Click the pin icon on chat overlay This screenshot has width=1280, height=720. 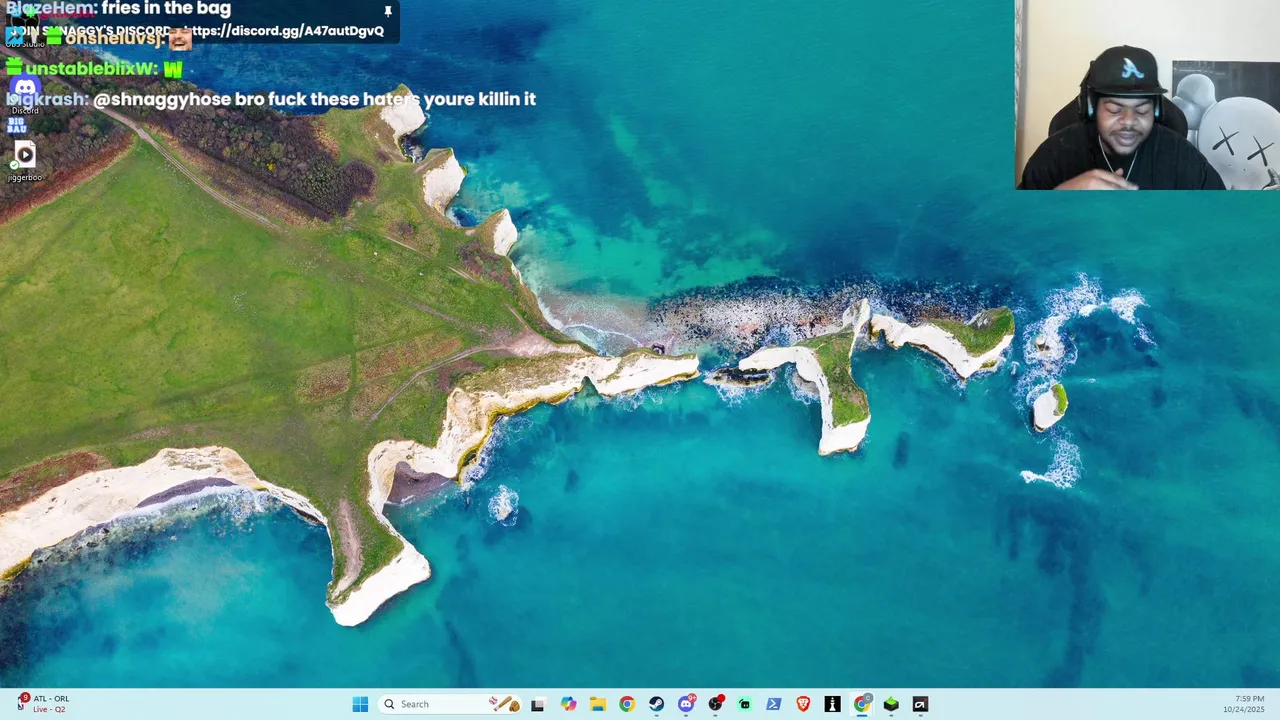[x=388, y=11]
